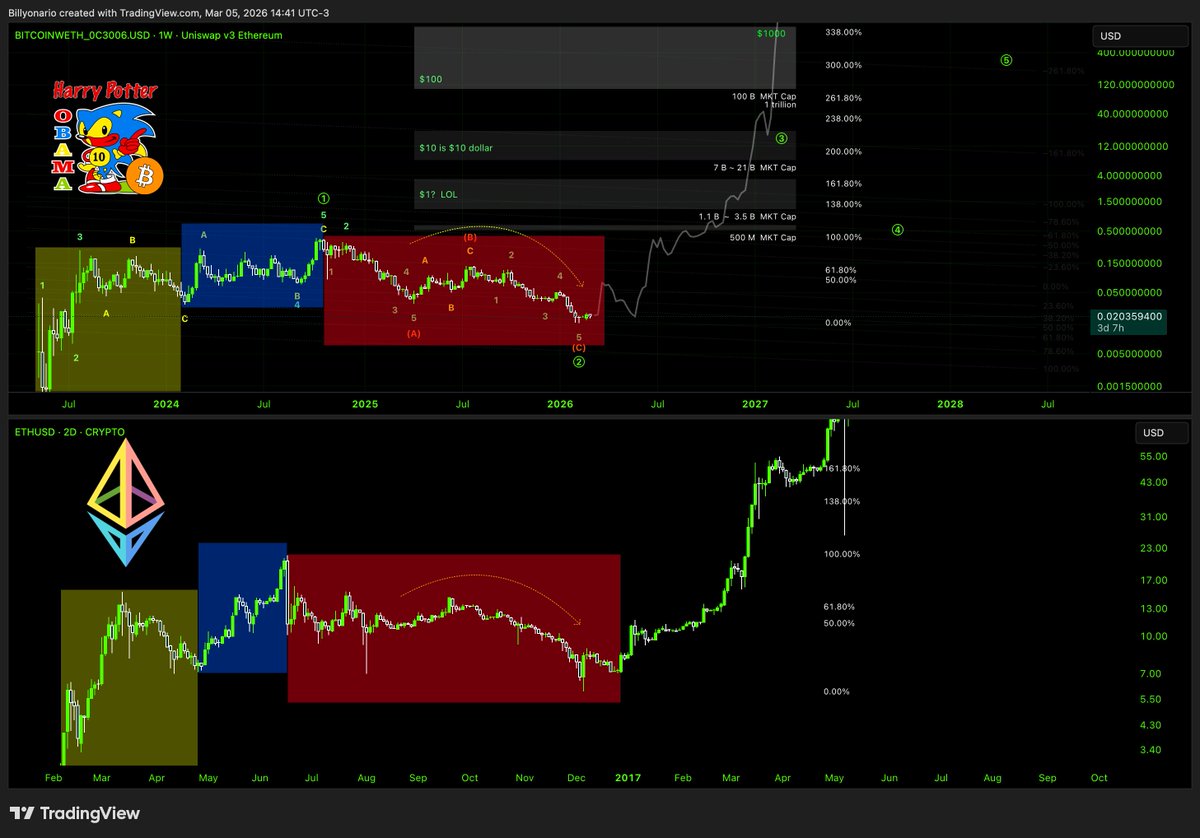This screenshot has width=1200, height=838.
Task: Click the orange Bitcoin coin icon
Action: [145, 175]
